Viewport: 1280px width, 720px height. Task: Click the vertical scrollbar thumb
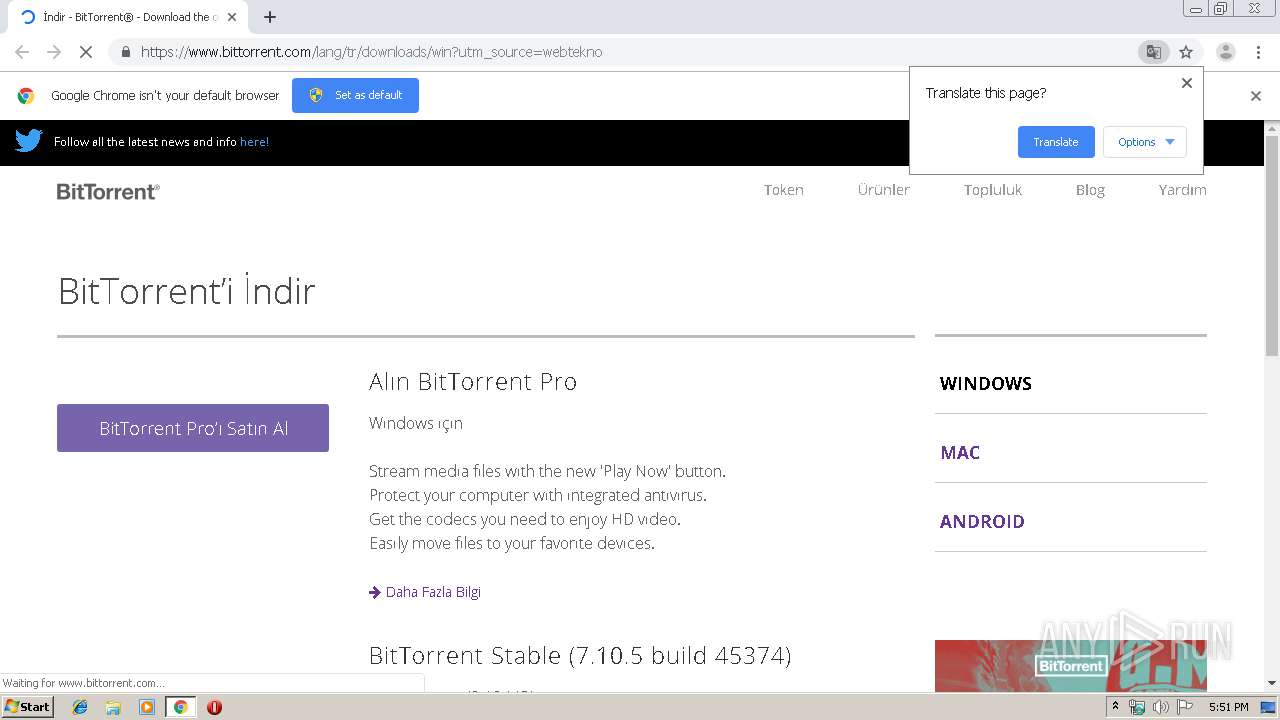click(x=1272, y=245)
